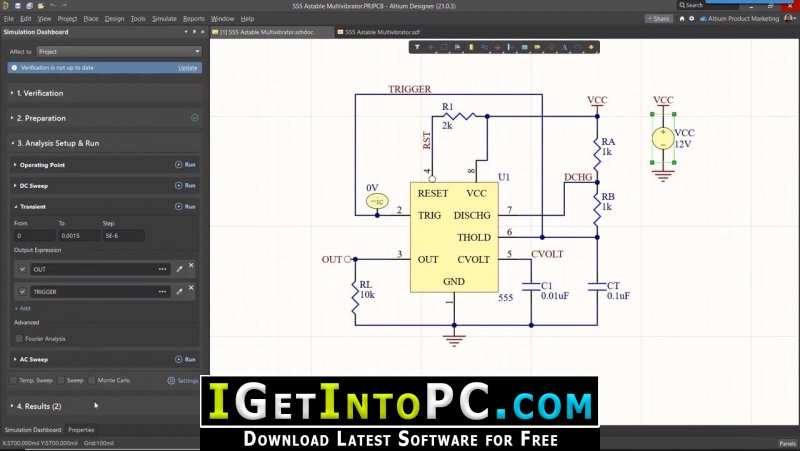Enable Monte Carlo checkbox
The image size is (800, 451).
coord(92,380)
